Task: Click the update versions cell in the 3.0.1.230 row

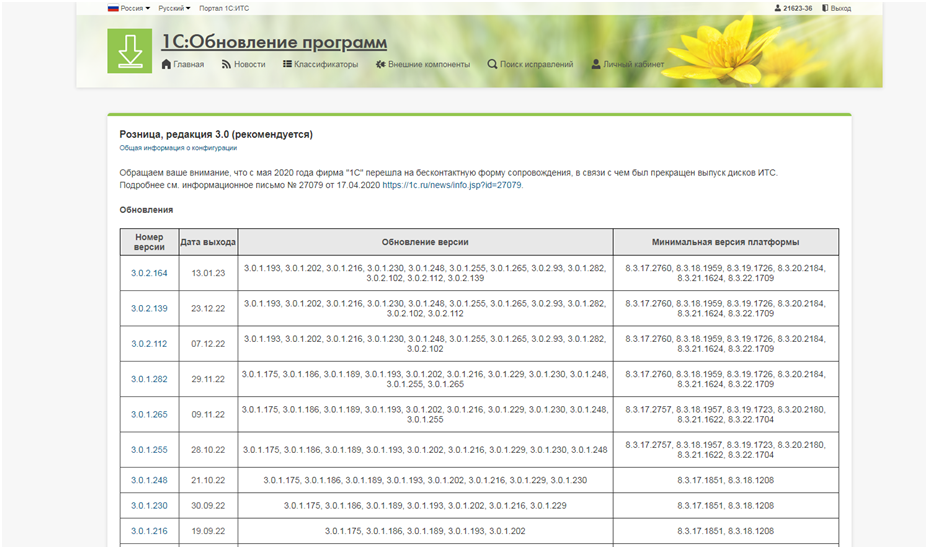Action: pyautogui.click(x=425, y=506)
